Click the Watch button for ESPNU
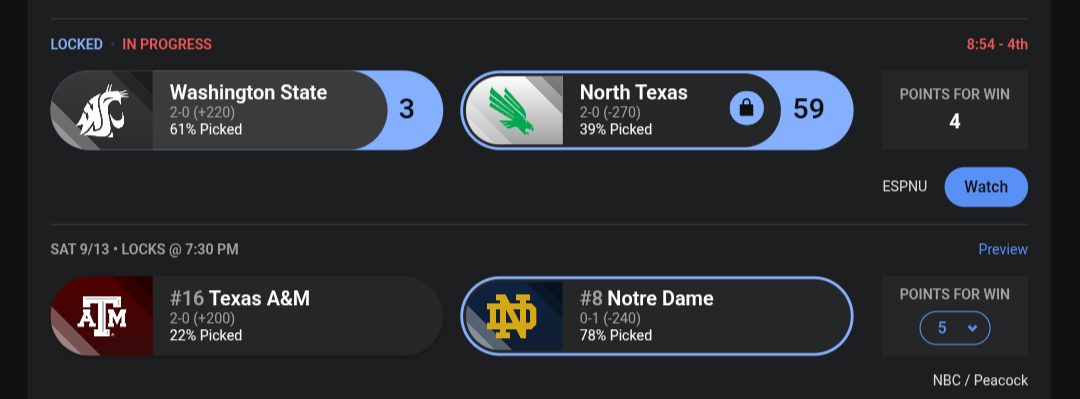 [986, 187]
